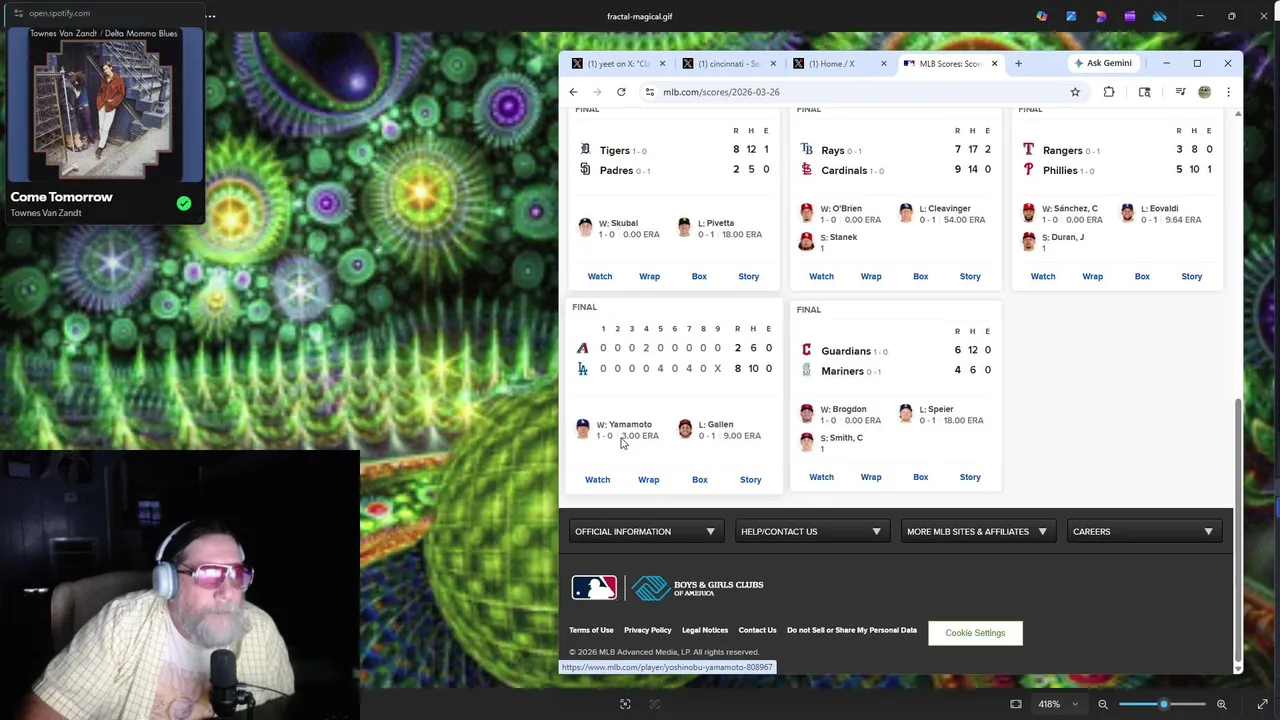Viewport: 1280px width, 720px height.
Task: Open Do not Sell or Share link
Action: pos(852,630)
